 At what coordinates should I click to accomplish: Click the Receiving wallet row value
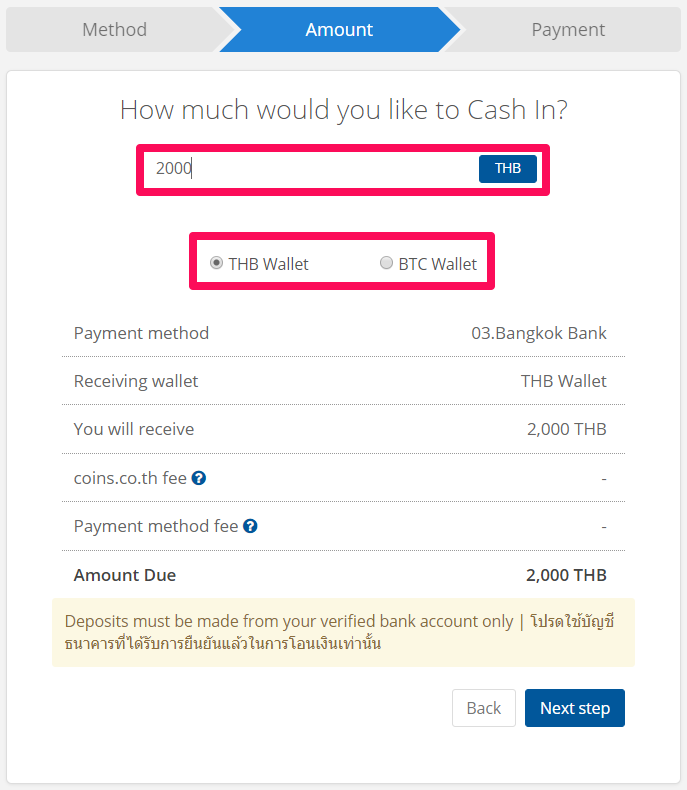tap(564, 381)
